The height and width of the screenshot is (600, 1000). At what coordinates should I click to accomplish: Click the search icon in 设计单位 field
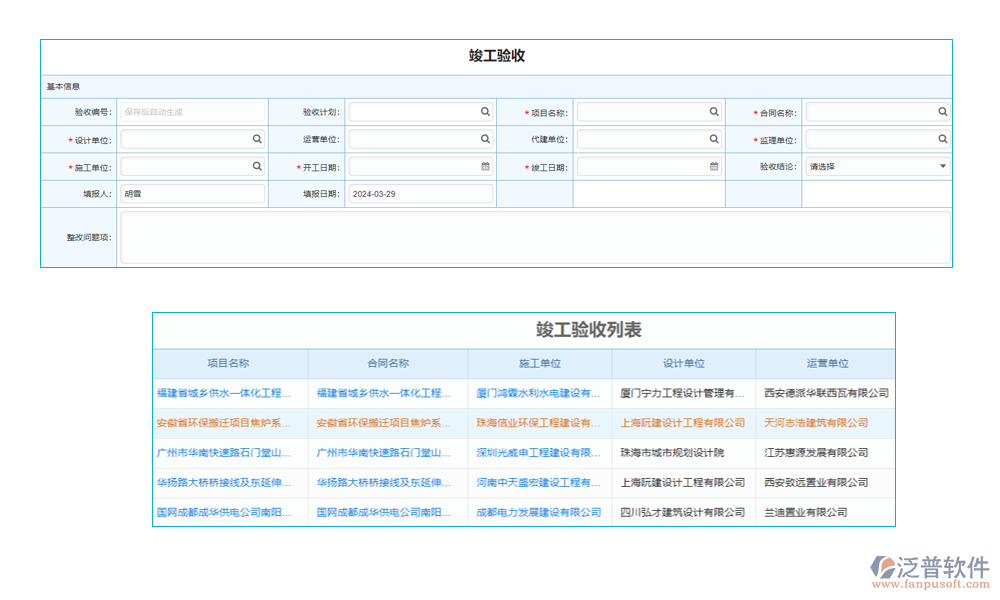[x=257, y=139]
